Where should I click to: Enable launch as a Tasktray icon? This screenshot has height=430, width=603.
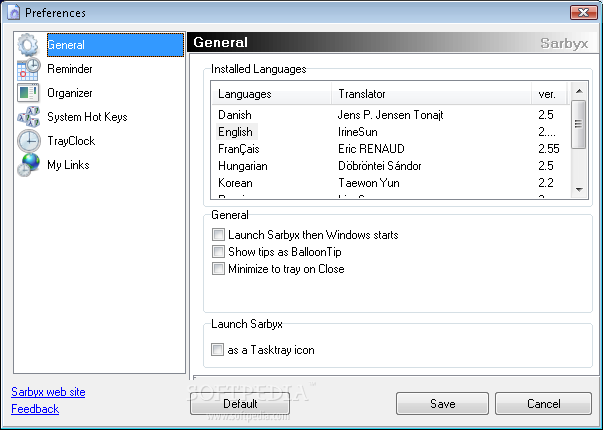pos(217,350)
